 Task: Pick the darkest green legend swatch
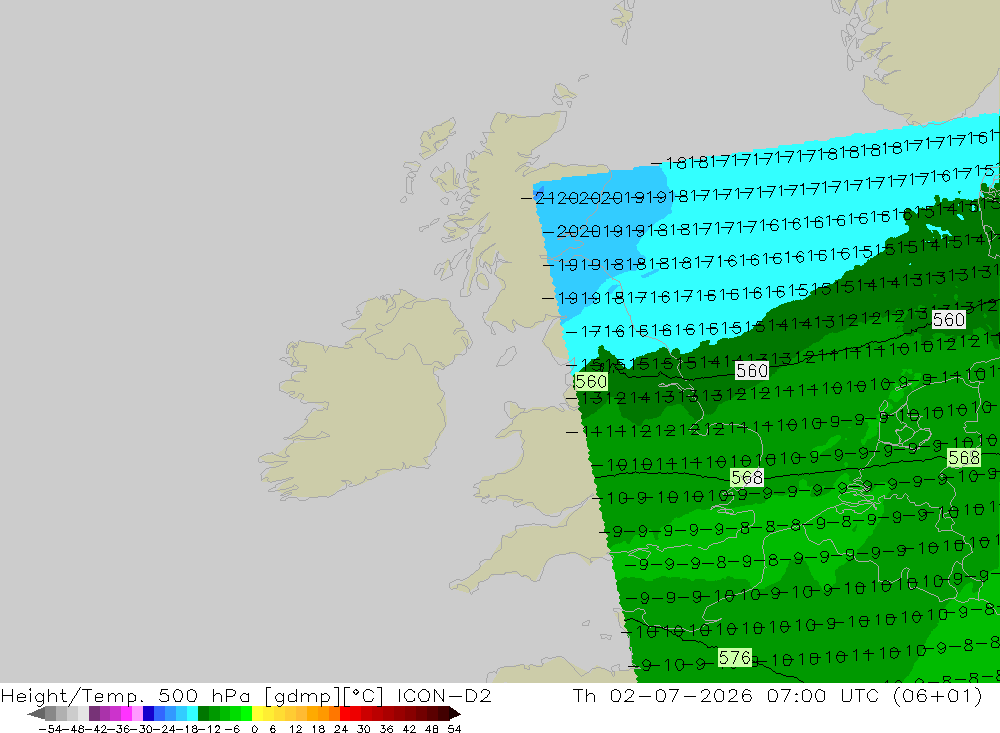click(x=203, y=714)
